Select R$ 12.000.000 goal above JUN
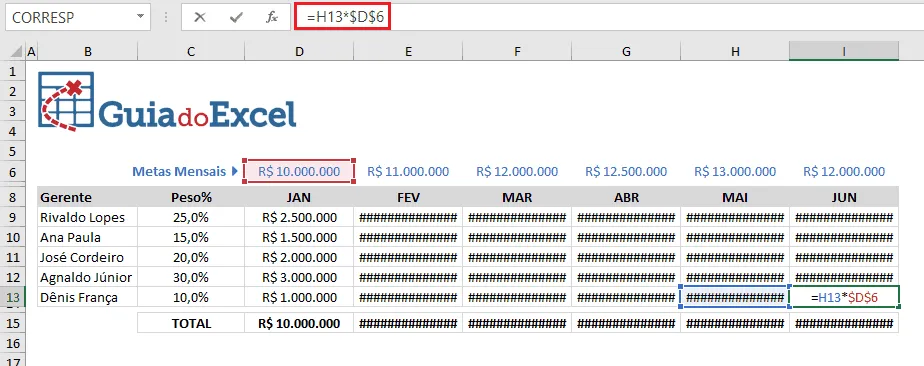This screenshot has width=924, height=366. (844, 172)
